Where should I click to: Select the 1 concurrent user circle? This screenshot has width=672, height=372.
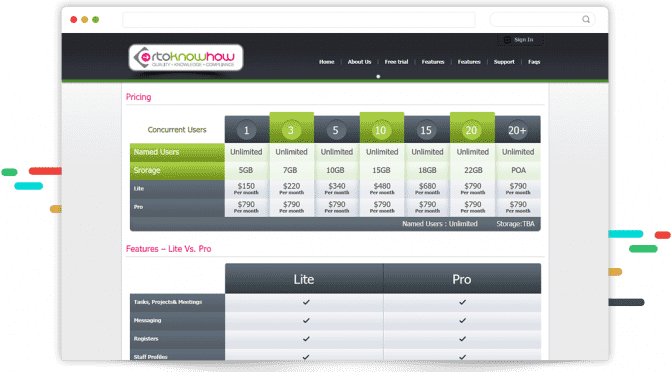point(246,130)
